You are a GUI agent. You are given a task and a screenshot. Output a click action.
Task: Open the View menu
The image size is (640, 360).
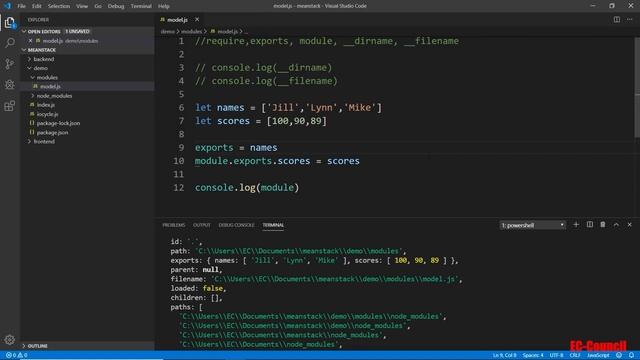(x=82, y=6)
